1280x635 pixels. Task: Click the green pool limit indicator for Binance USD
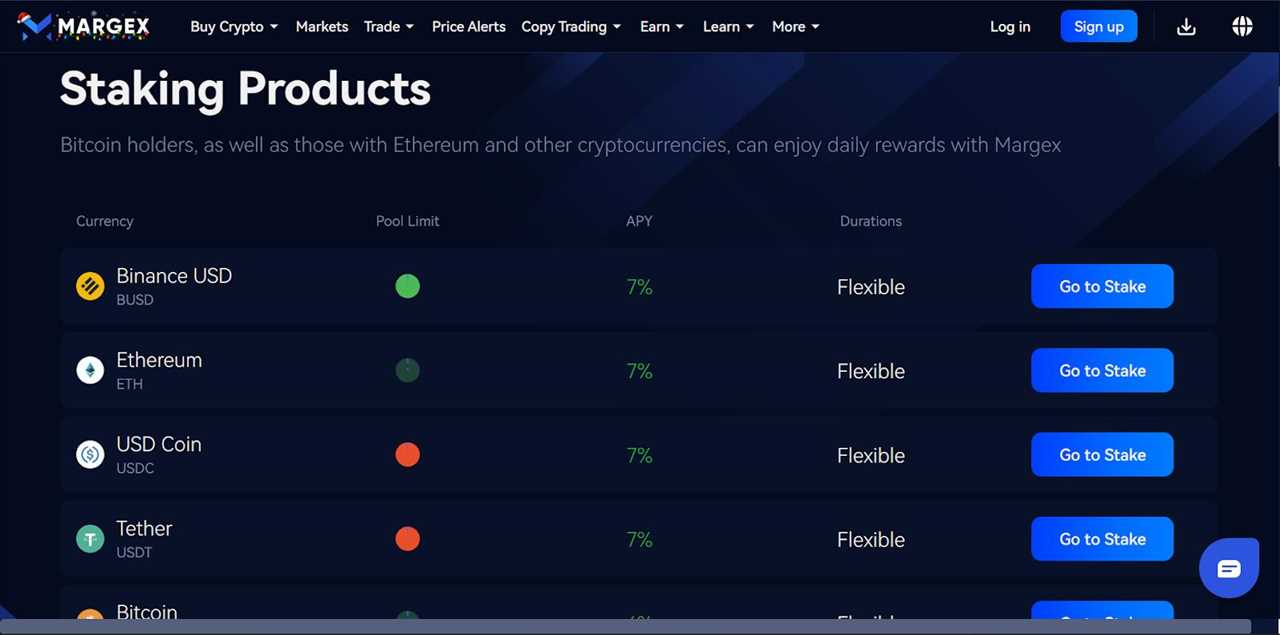(x=407, y=285)
